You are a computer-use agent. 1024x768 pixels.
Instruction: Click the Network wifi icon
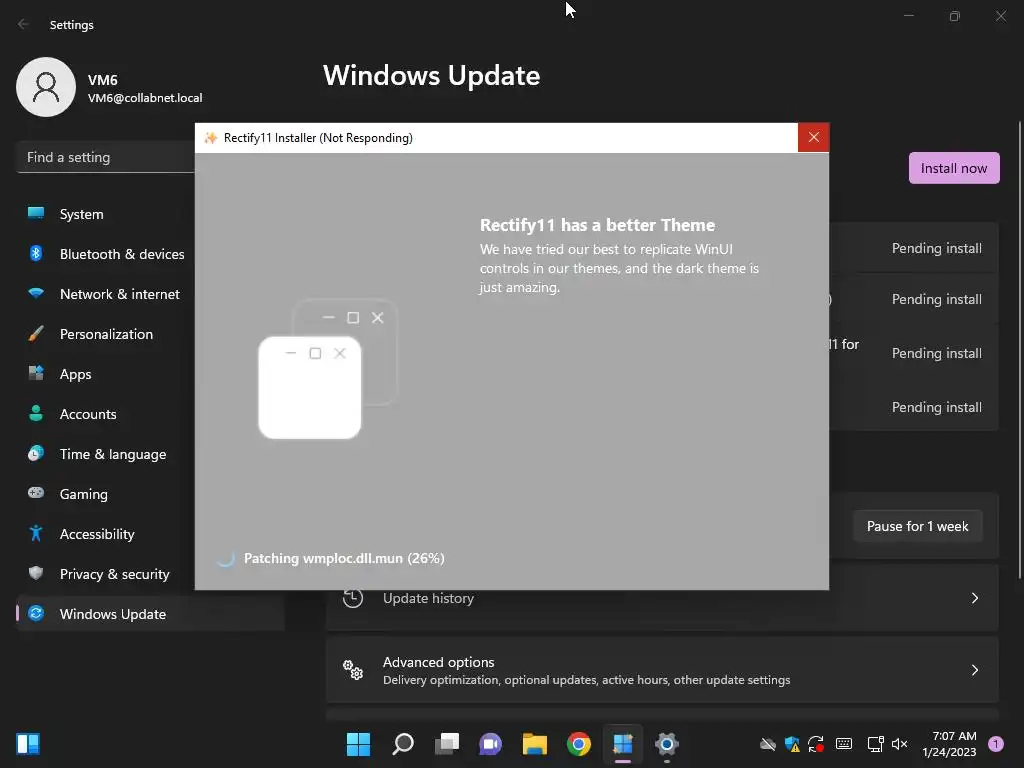point(36,293)
